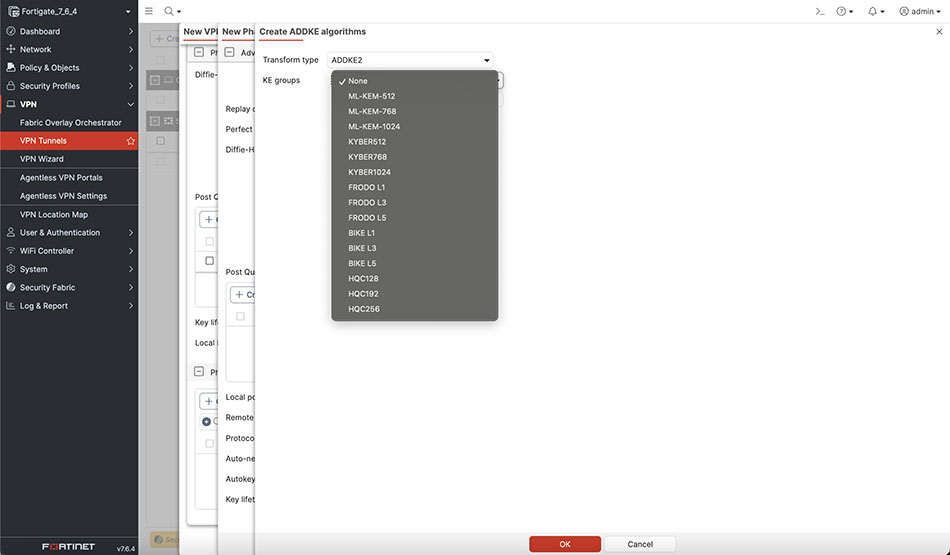Open the search magnifier icon
The height and width of the screenshot is (555, 950).
(170, 11)
